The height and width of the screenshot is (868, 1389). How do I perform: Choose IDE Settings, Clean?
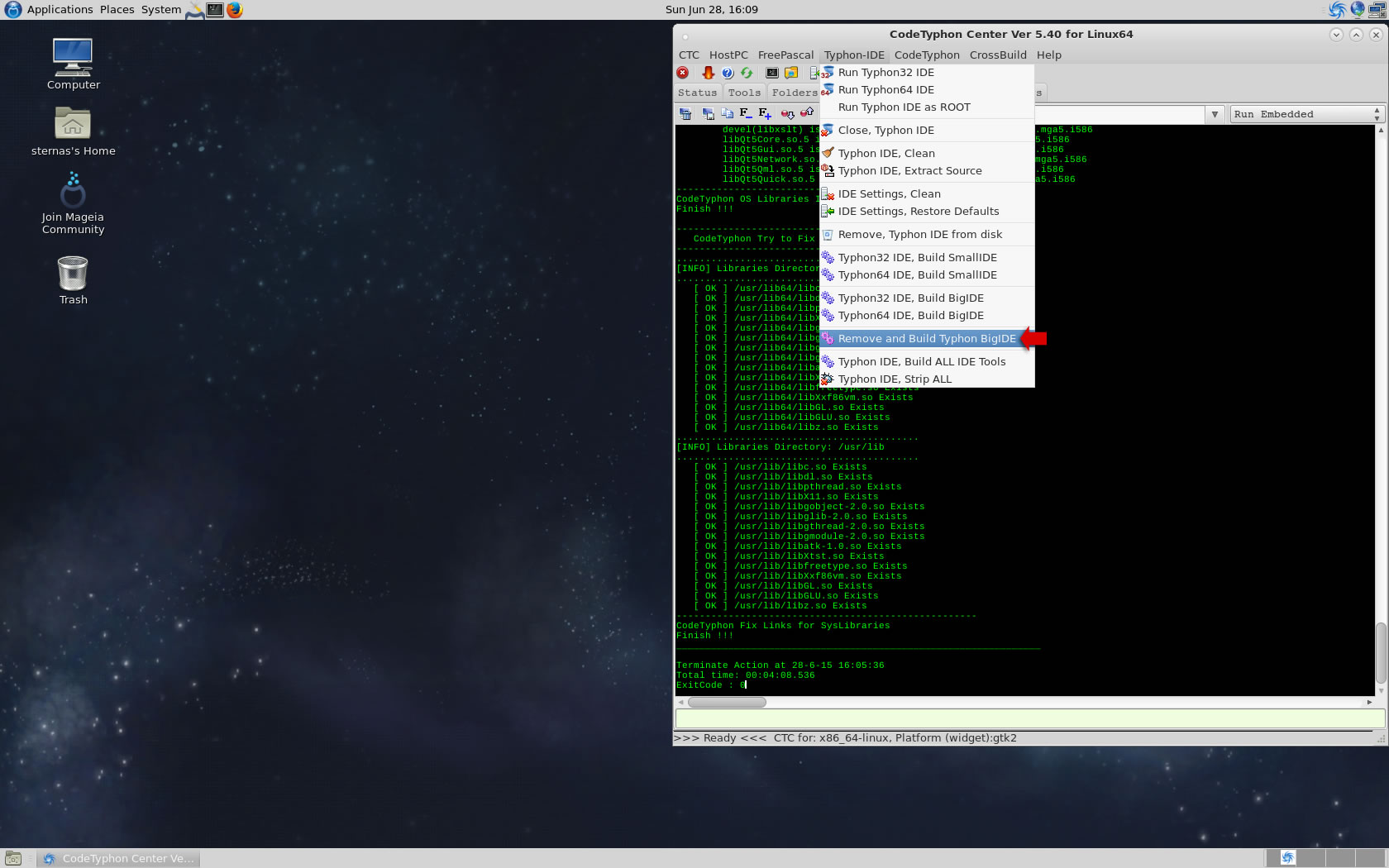[927, 193]
